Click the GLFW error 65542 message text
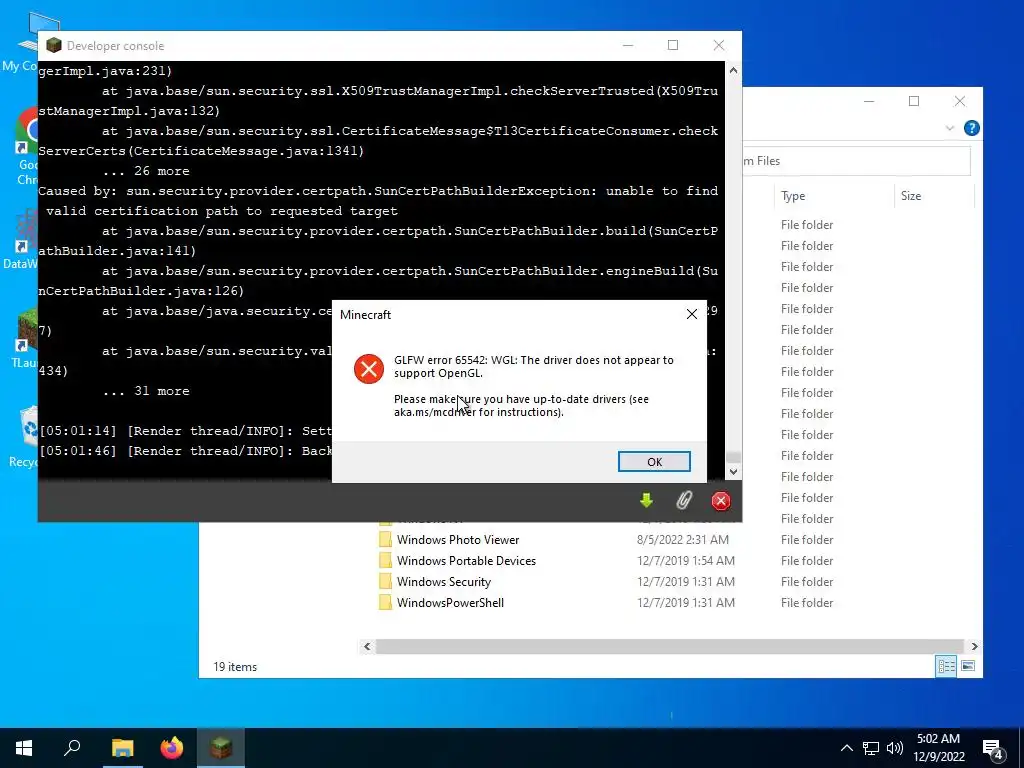This screenshot has height=768, width=1024. point(534,366)
